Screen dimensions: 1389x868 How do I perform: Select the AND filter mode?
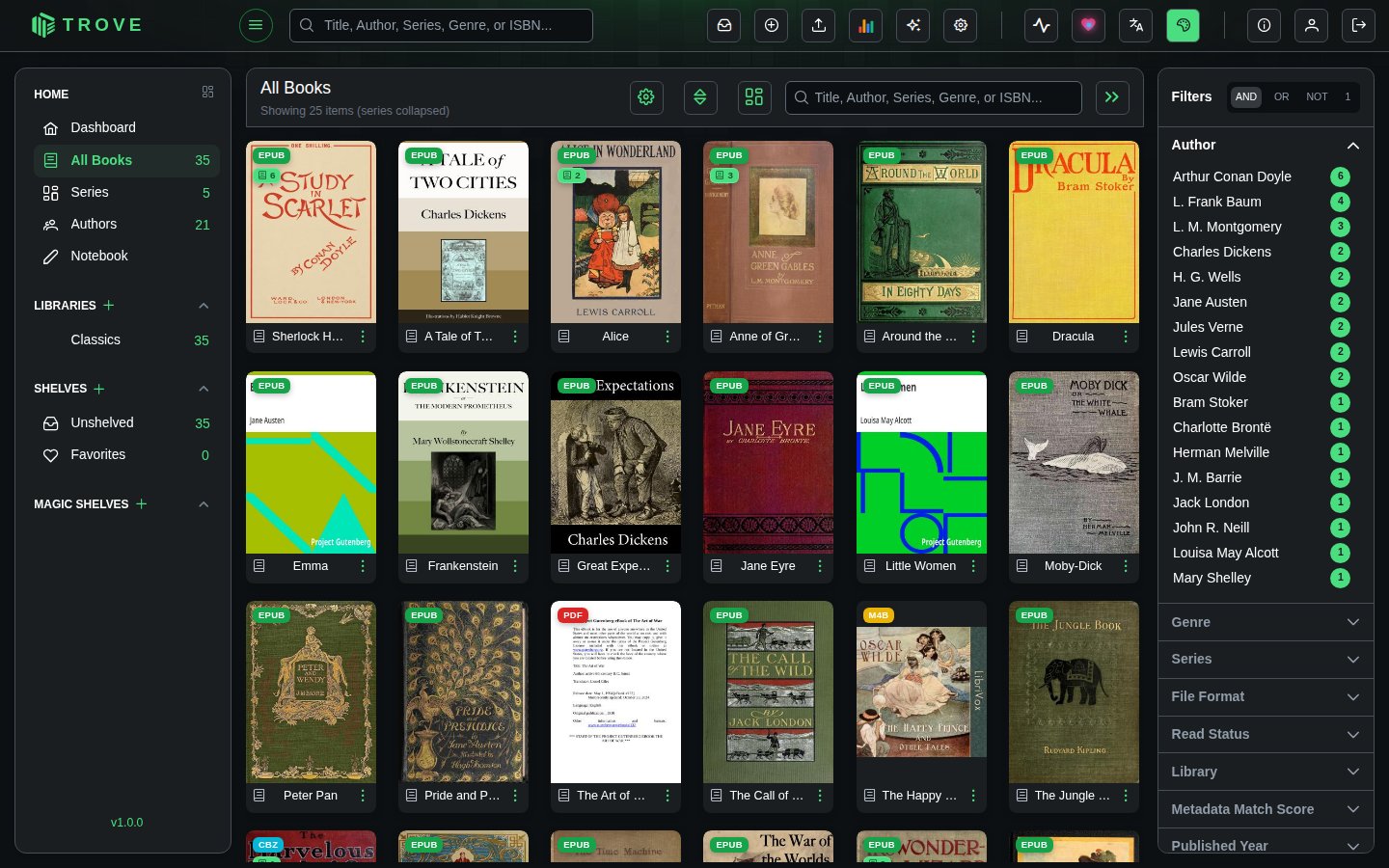point(1246,96)
